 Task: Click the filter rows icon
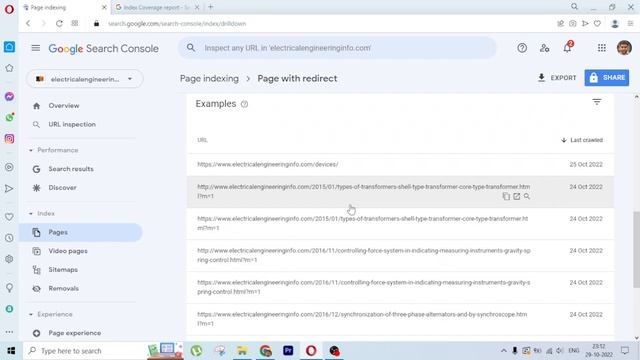pos(597,102)
